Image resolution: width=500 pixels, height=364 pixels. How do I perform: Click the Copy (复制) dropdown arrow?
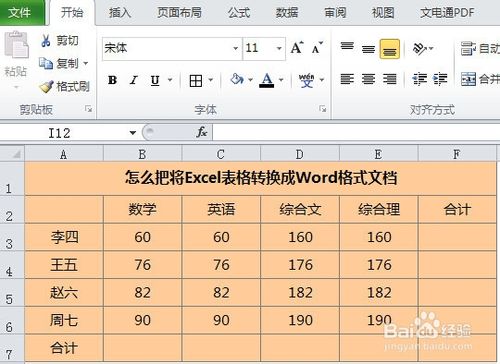point(86,63)
